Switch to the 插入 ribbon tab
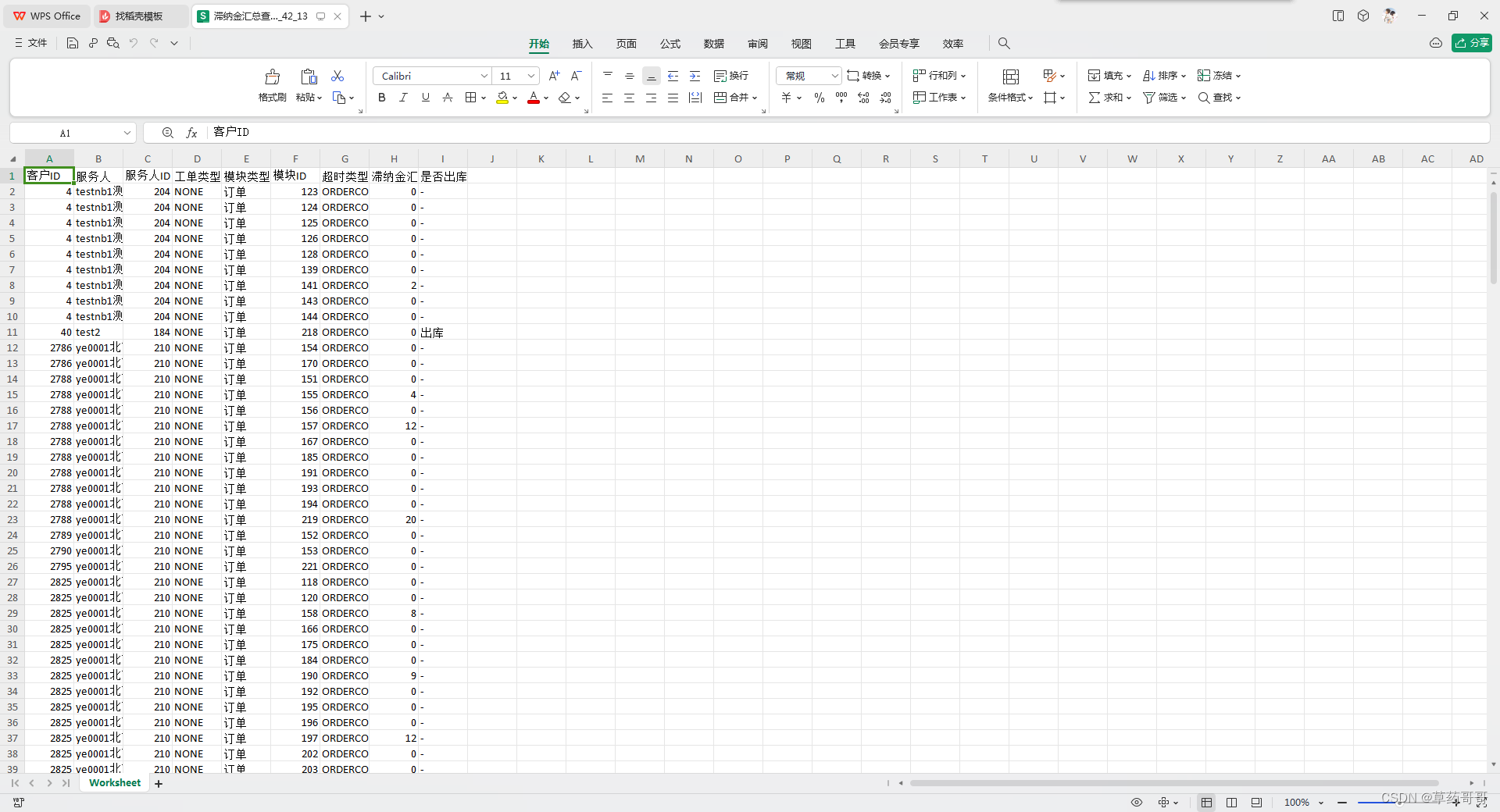 coord(582,44)
